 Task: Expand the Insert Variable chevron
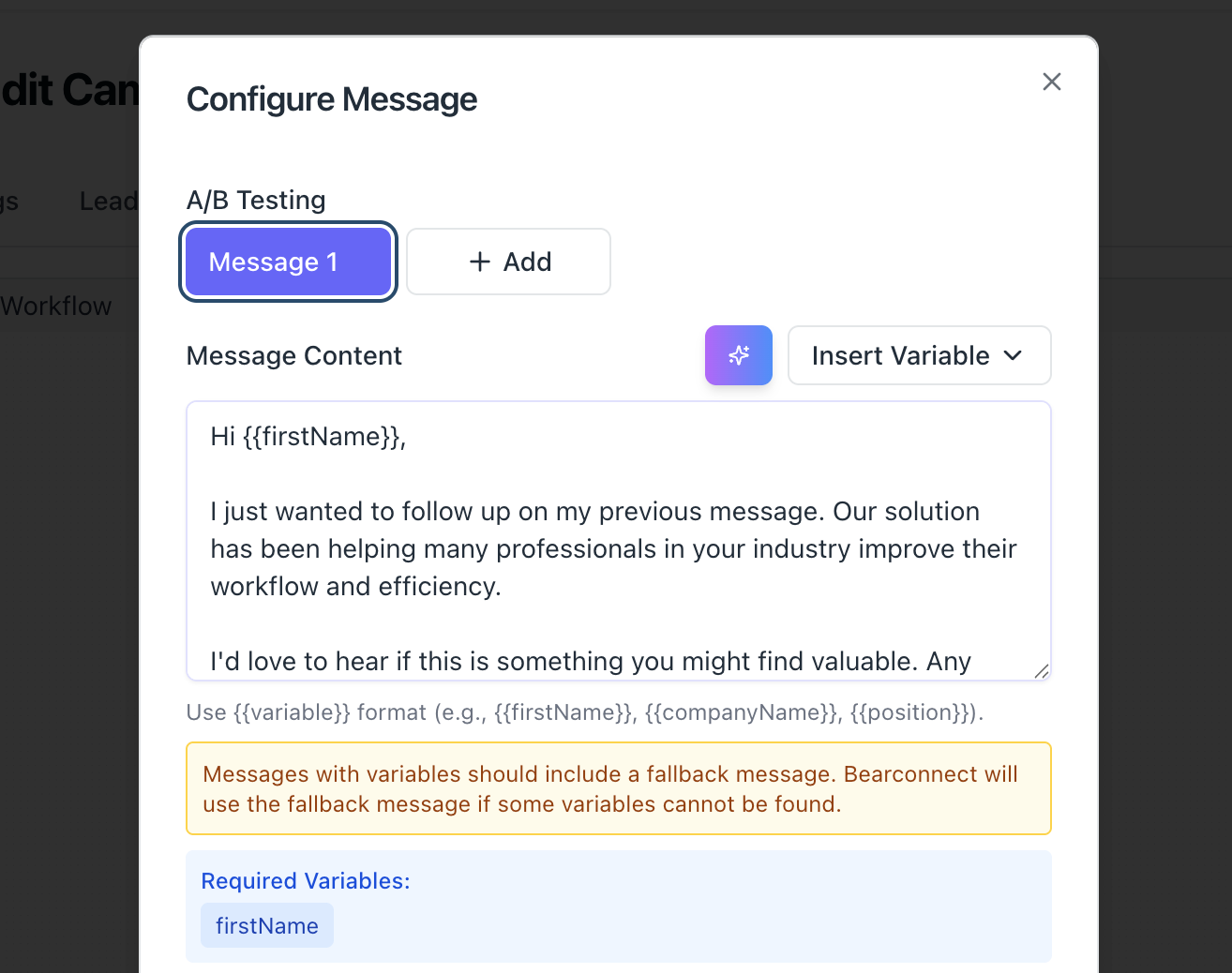(1013, 355)
